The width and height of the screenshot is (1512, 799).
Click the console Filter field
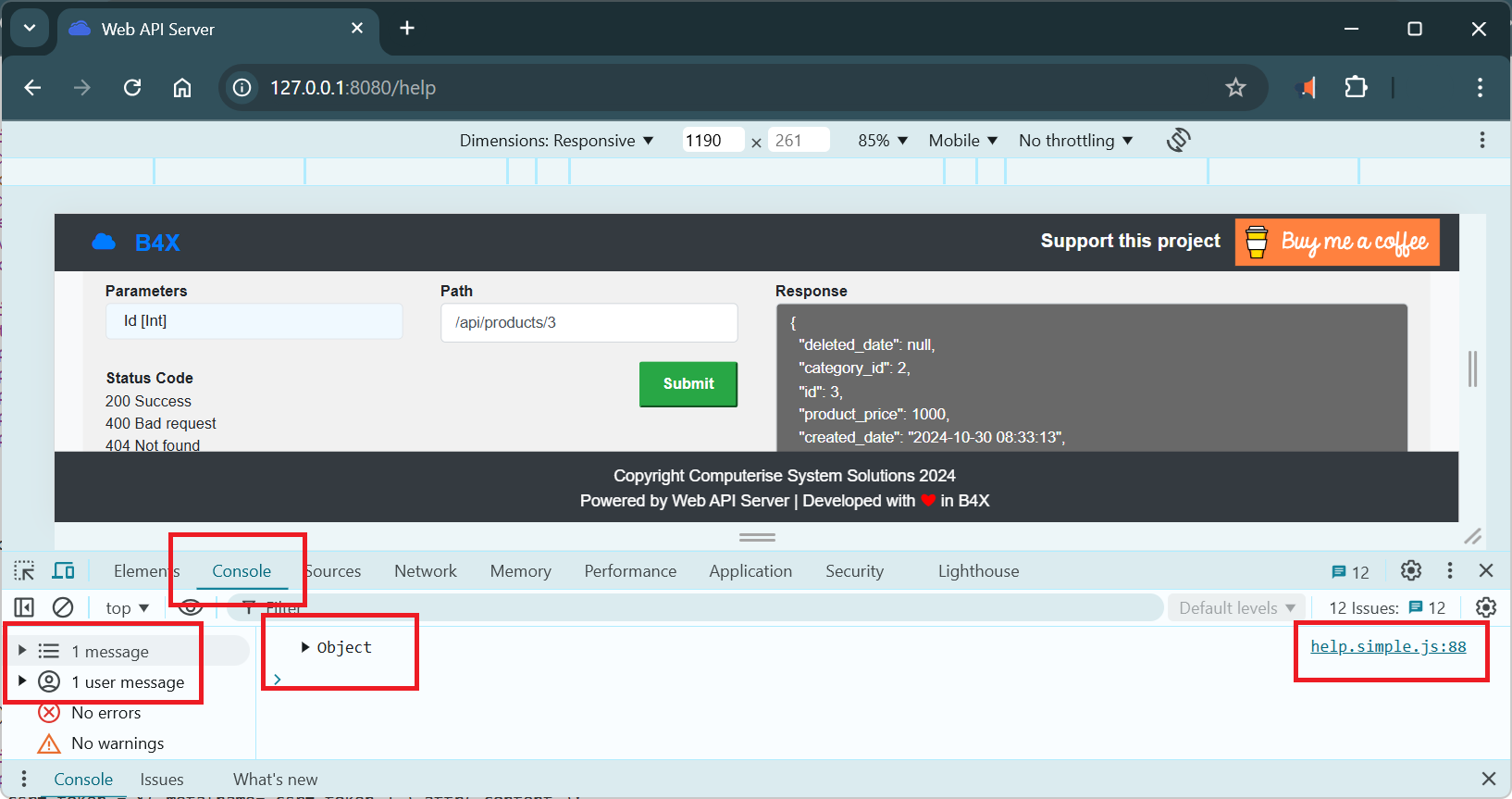(x=694, y=607)
